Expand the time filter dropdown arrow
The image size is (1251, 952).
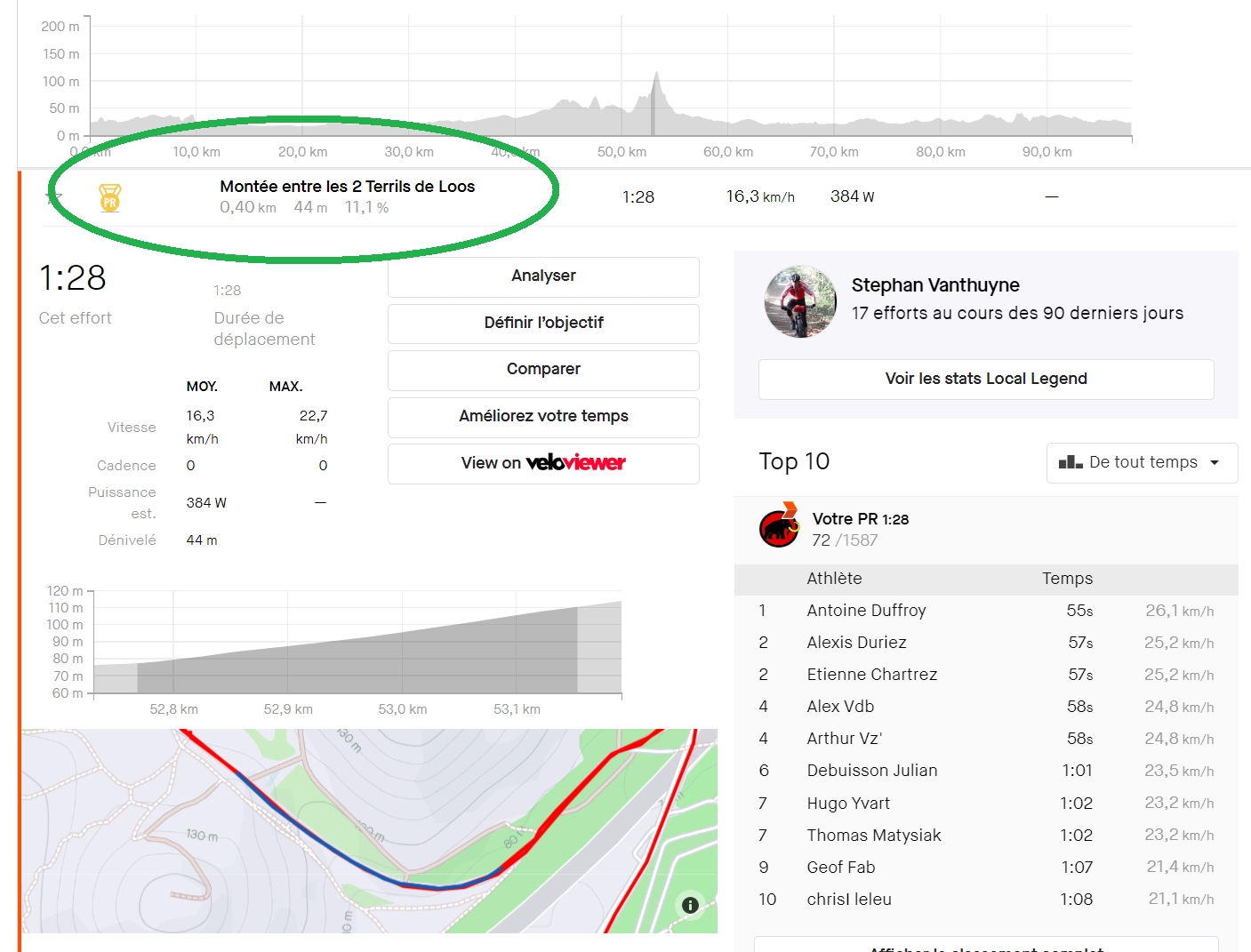[1215, 463]
